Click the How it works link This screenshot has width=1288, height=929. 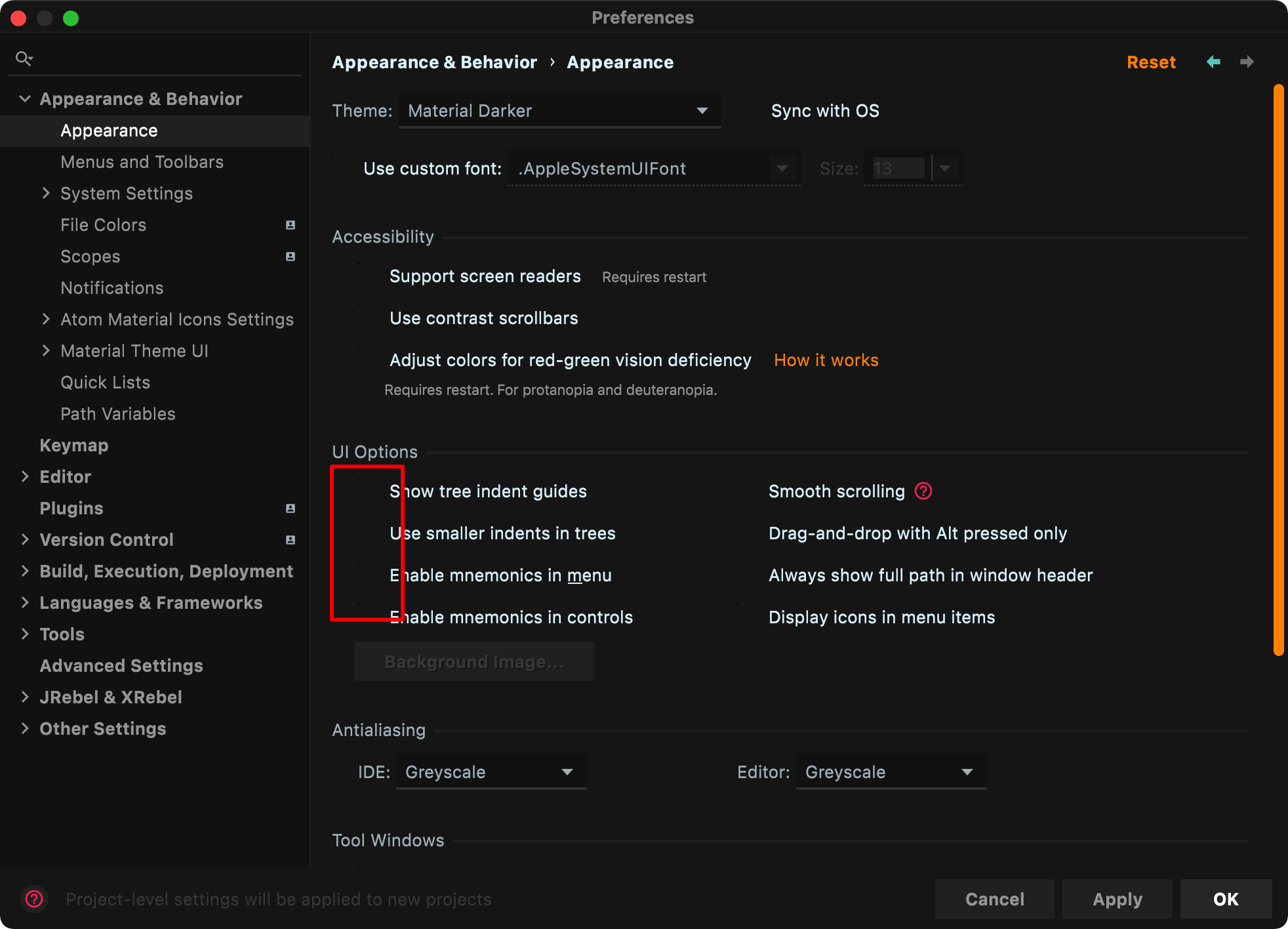coord(826,360)
